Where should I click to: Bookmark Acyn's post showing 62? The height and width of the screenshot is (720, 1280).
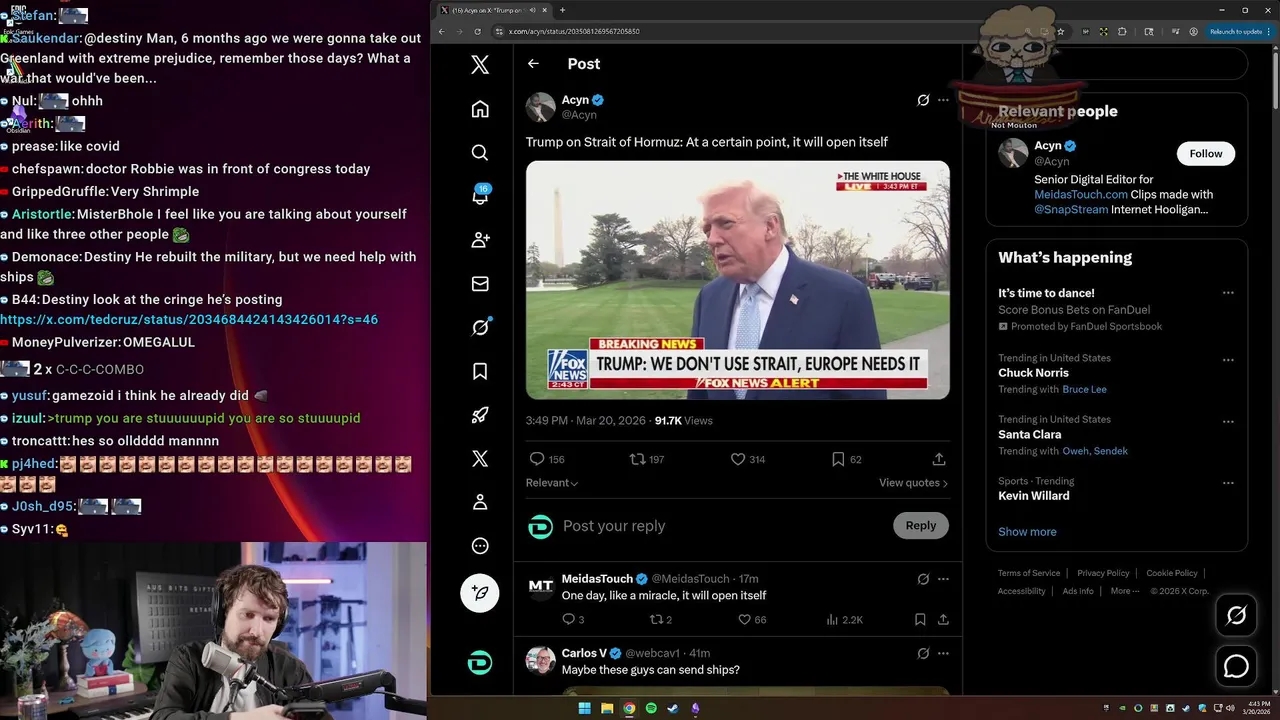(x=846, y=459)
